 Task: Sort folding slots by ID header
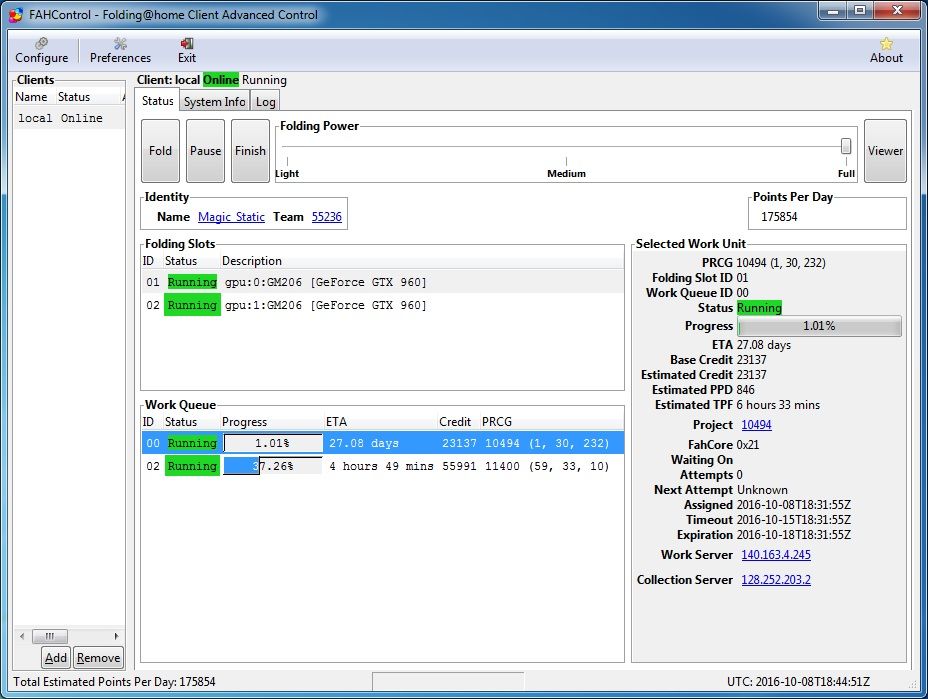pos(152,261)
